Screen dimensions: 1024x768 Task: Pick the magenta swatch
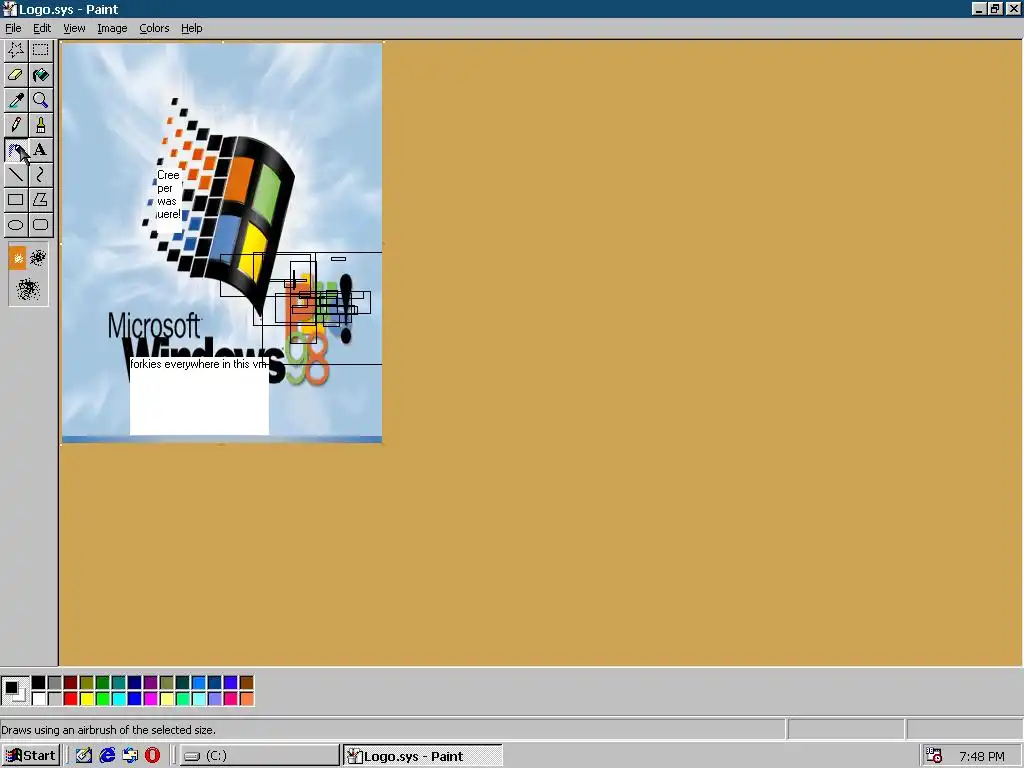[151, 699]
